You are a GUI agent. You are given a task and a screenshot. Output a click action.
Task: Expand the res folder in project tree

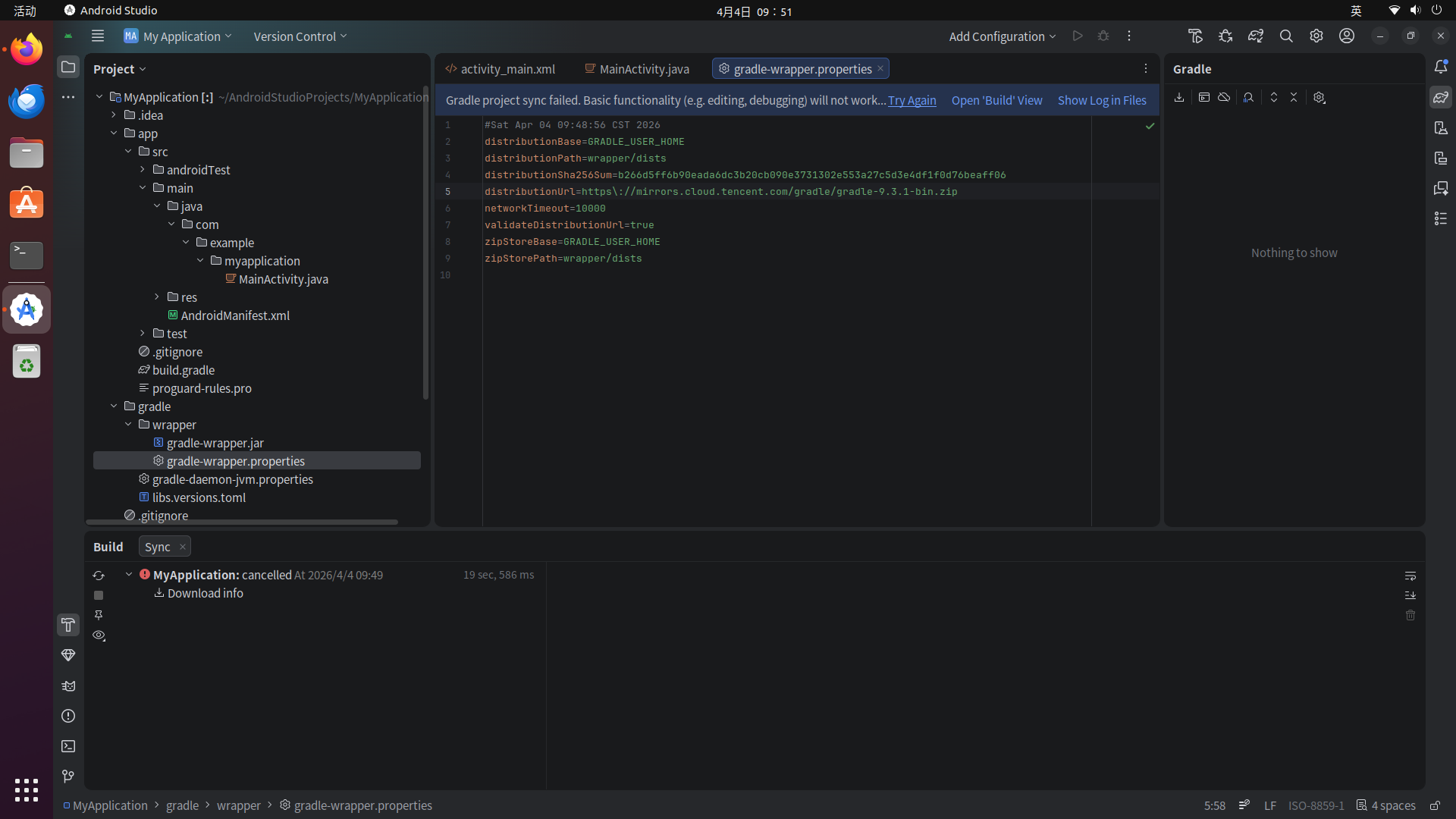pos(157,297)
